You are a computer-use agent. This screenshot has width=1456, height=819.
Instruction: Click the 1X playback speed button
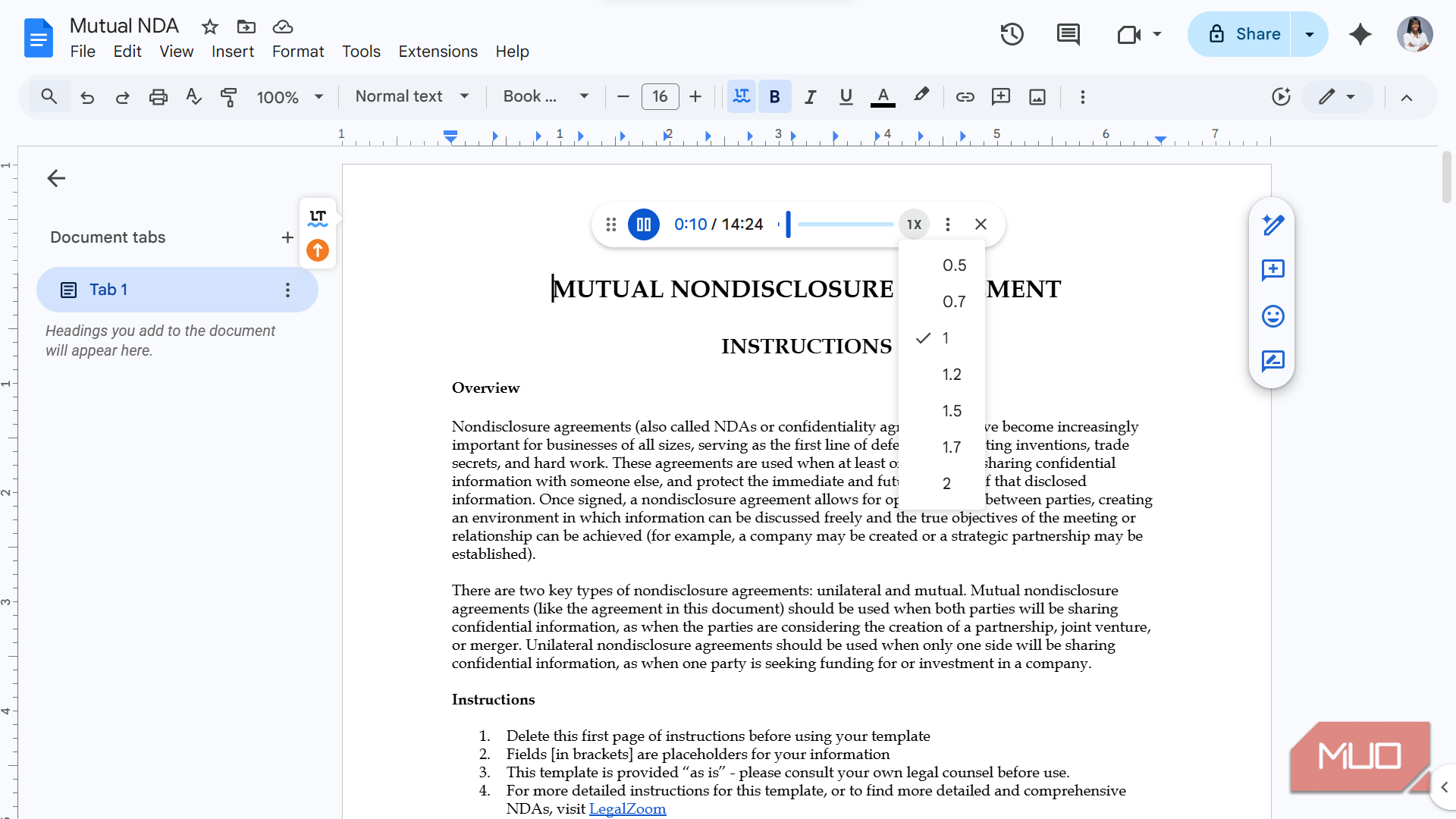pos(914,224)
